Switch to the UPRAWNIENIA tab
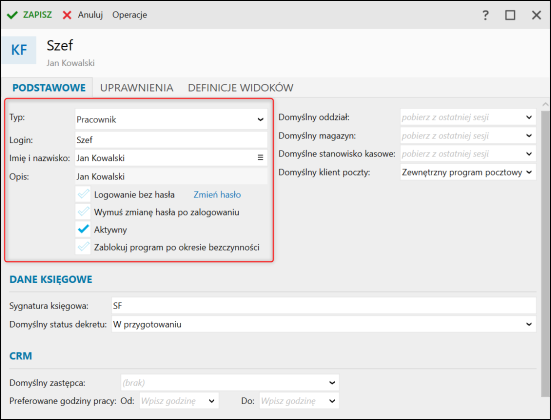Viewport: 551px width, 420px height. 136,88
